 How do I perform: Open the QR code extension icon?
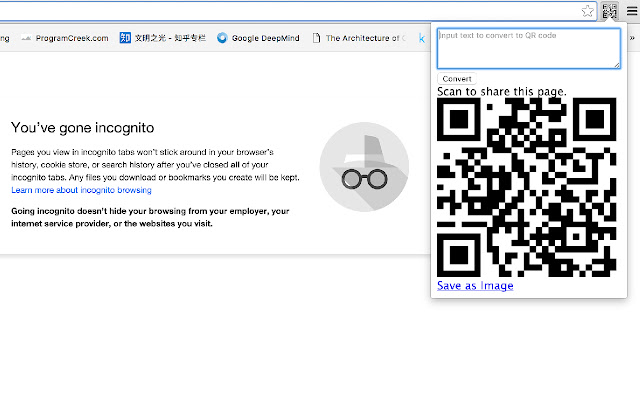click(610, 11)
